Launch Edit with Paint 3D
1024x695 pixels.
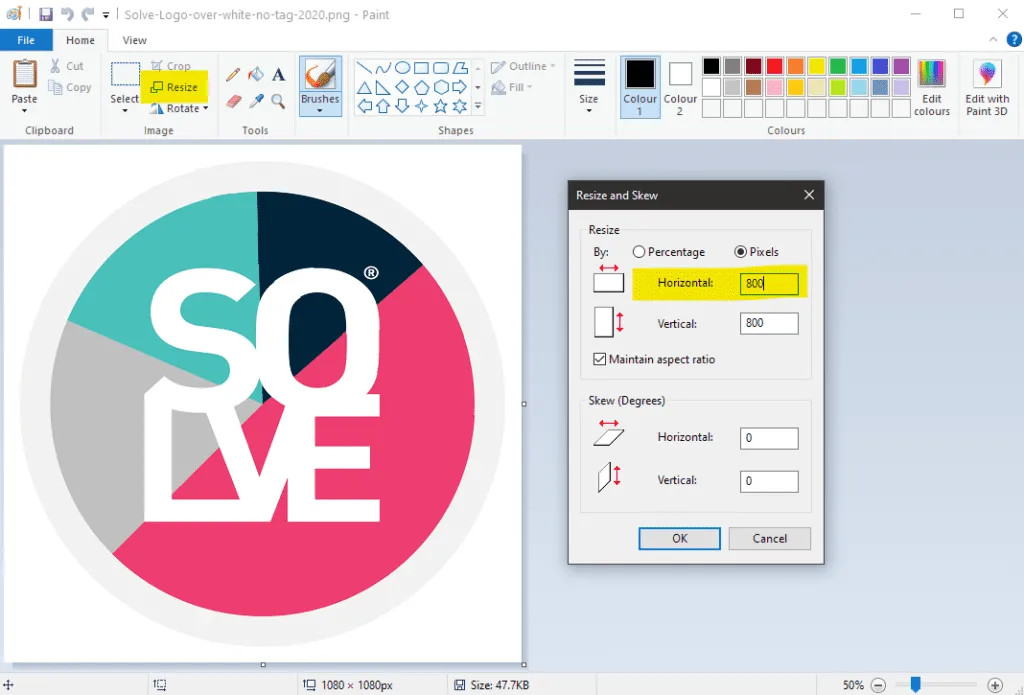[987, 88]
